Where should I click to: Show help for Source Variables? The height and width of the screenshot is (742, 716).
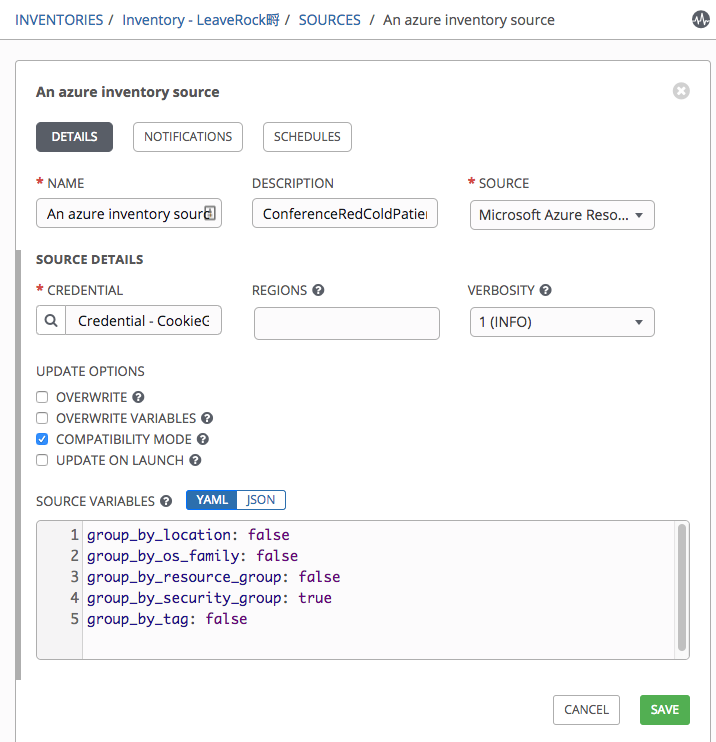(x=166, y=501)
